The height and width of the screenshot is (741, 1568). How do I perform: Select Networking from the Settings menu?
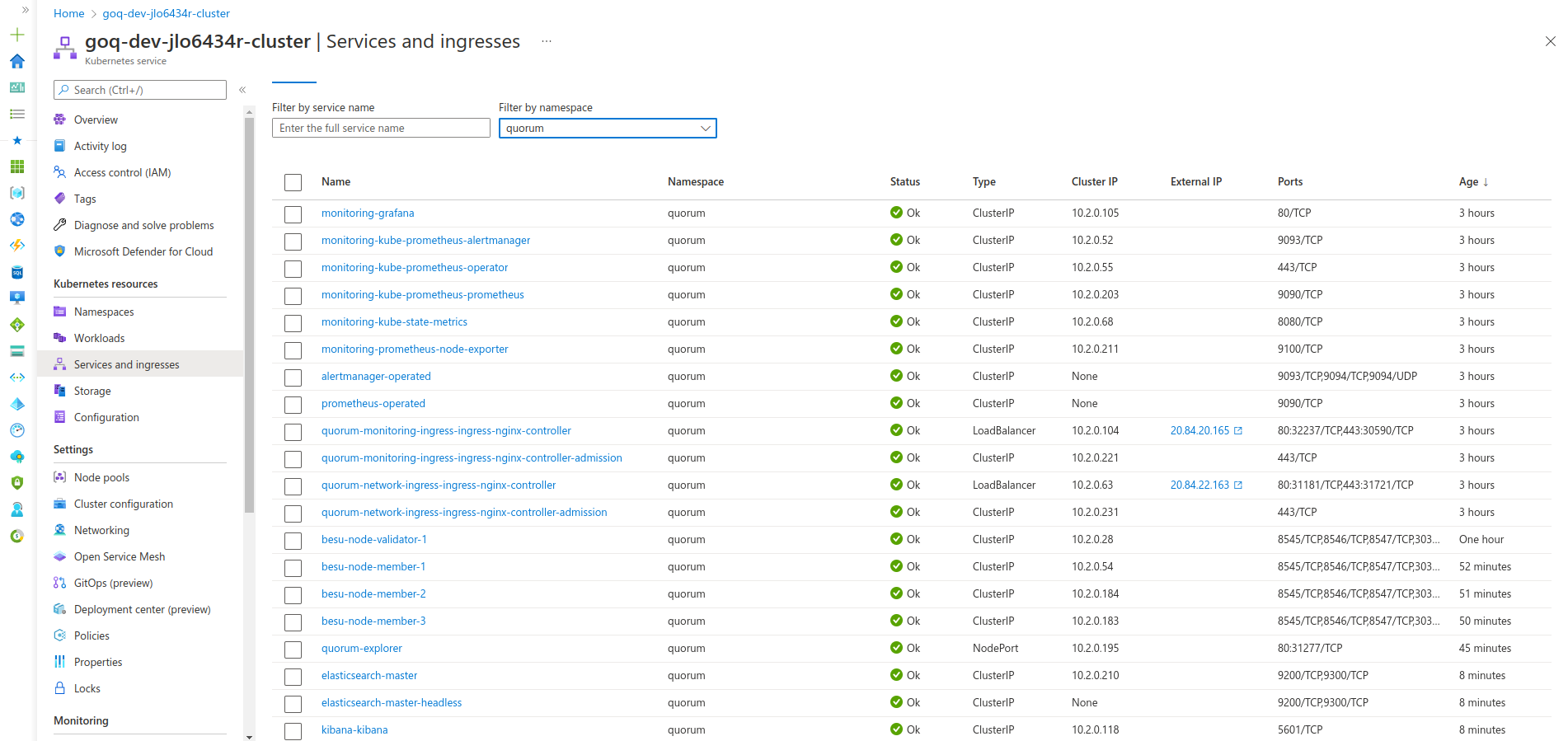[x=101, y=530]
